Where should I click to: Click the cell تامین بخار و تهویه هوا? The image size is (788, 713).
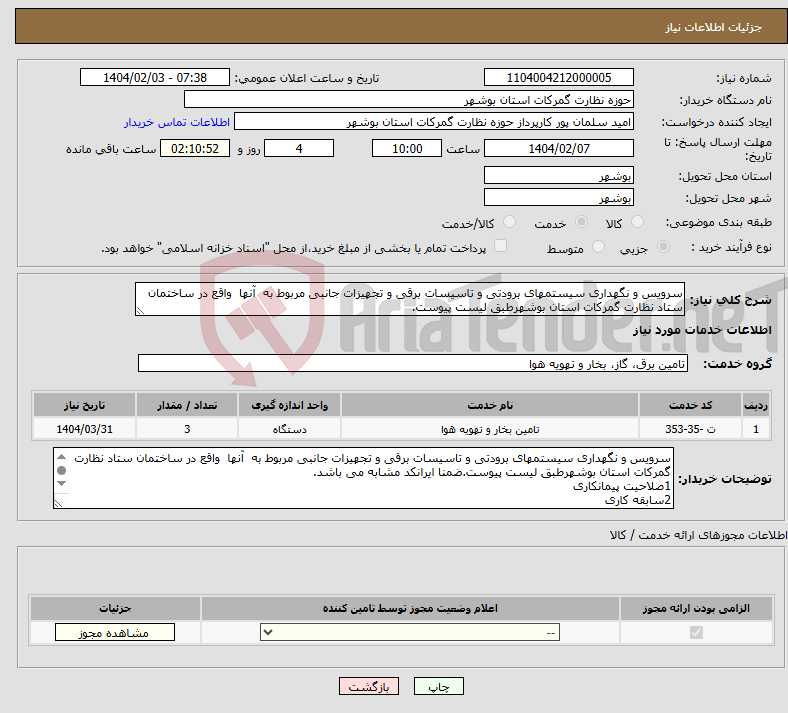[x=490, y=429]
